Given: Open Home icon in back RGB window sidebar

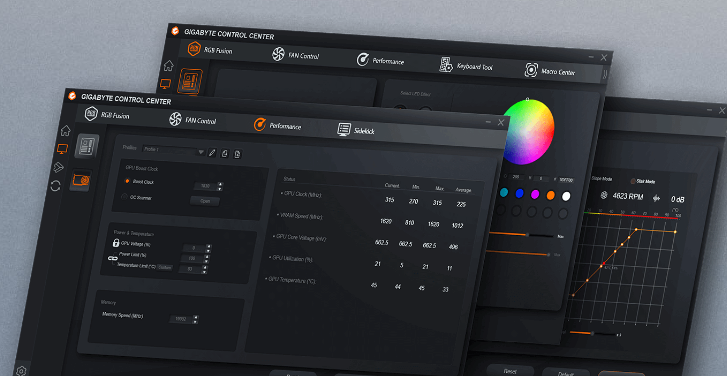Looking at the screenshot, I should [x=169, y=65].
